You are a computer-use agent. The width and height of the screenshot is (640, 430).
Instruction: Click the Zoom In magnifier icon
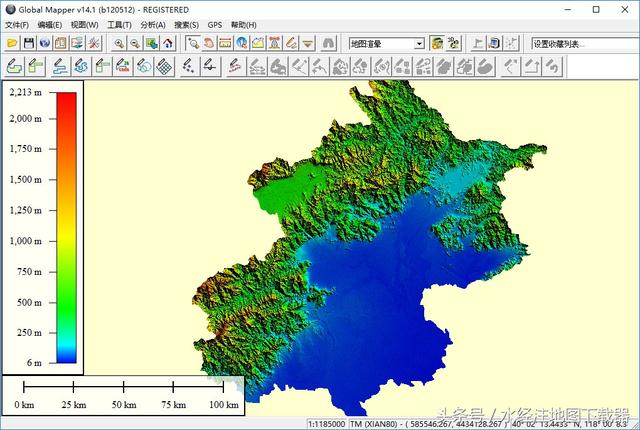pos(119,43)
